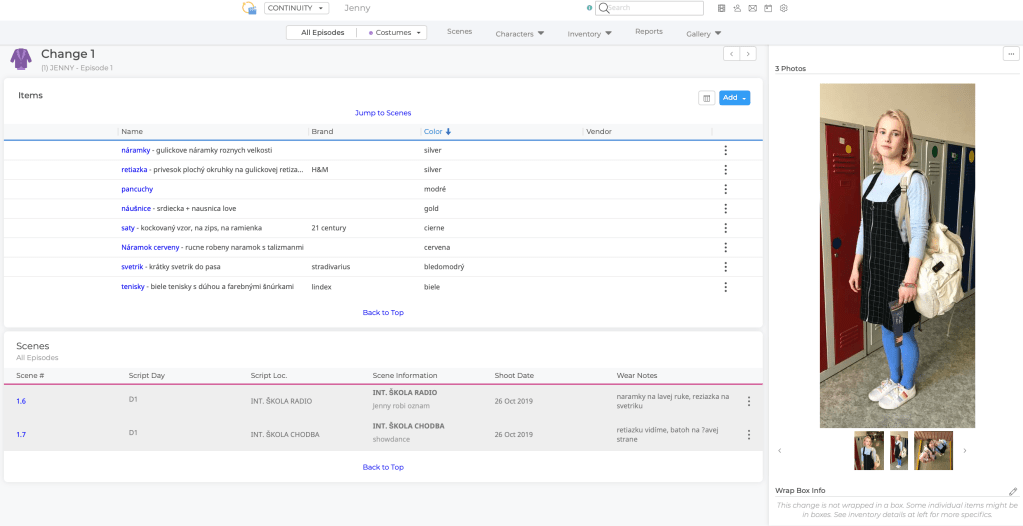Click the Jump to Scenes link

(x=383, y=113)
